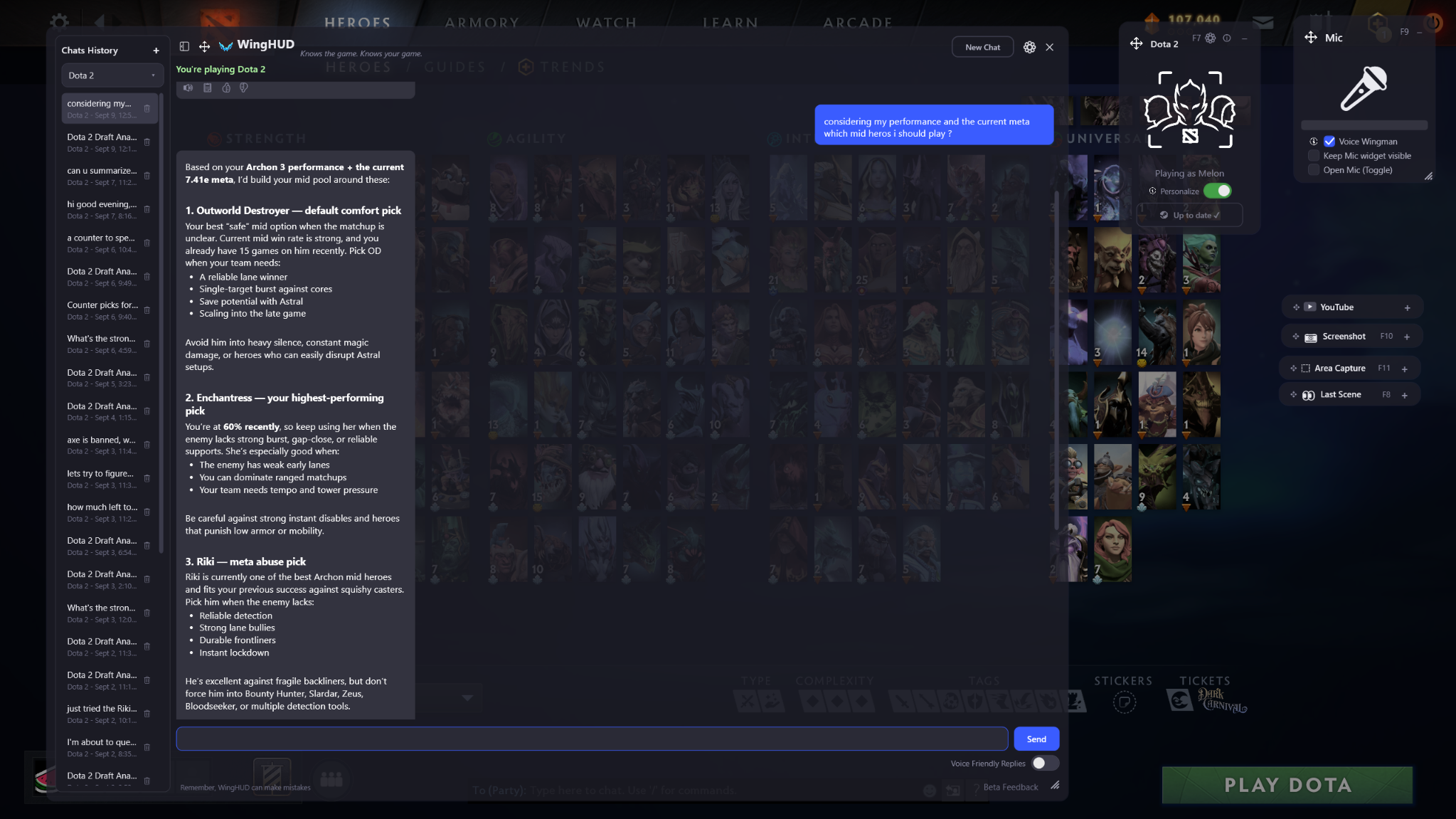1456x819 pixels.
Task: Click the Mic widget move handle
Action: pos(1310,37)
